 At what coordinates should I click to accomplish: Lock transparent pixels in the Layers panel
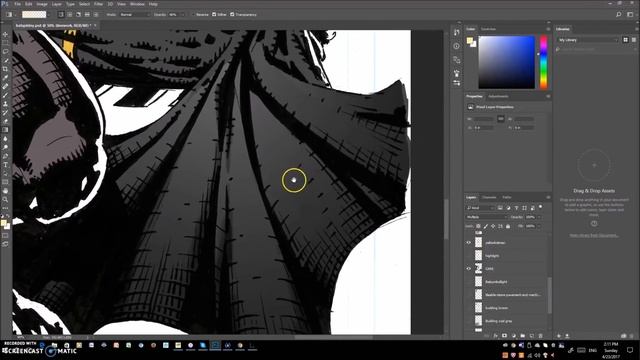(x=478, y=226)
